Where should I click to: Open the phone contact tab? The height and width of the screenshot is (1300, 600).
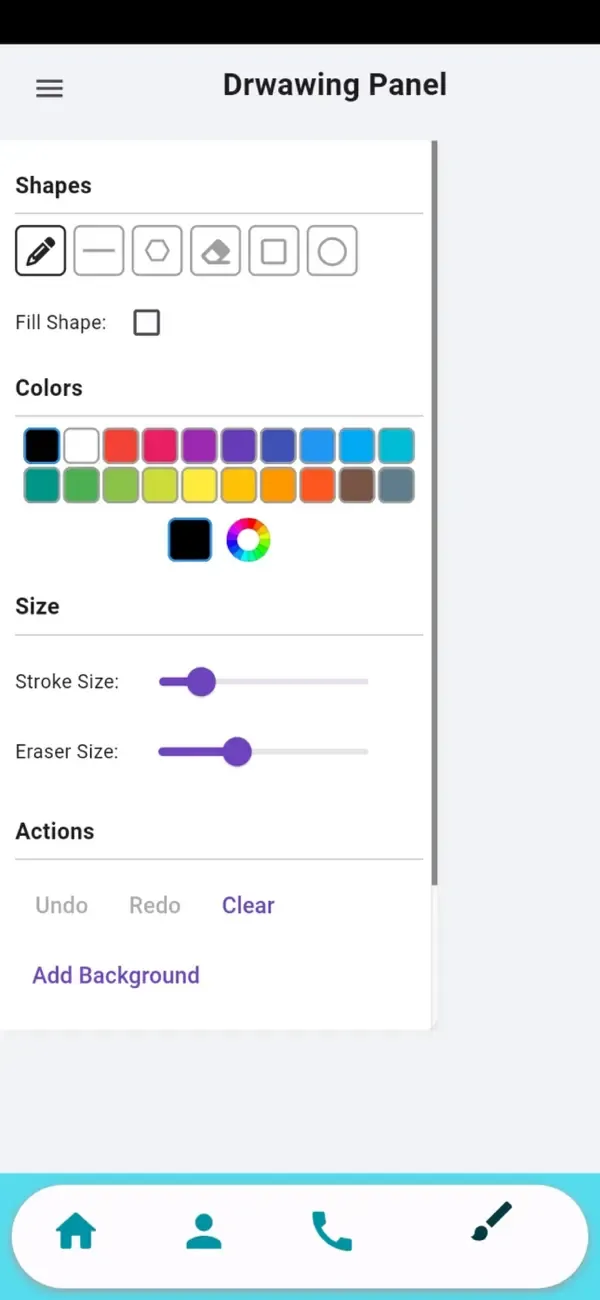coord(332,1231)
